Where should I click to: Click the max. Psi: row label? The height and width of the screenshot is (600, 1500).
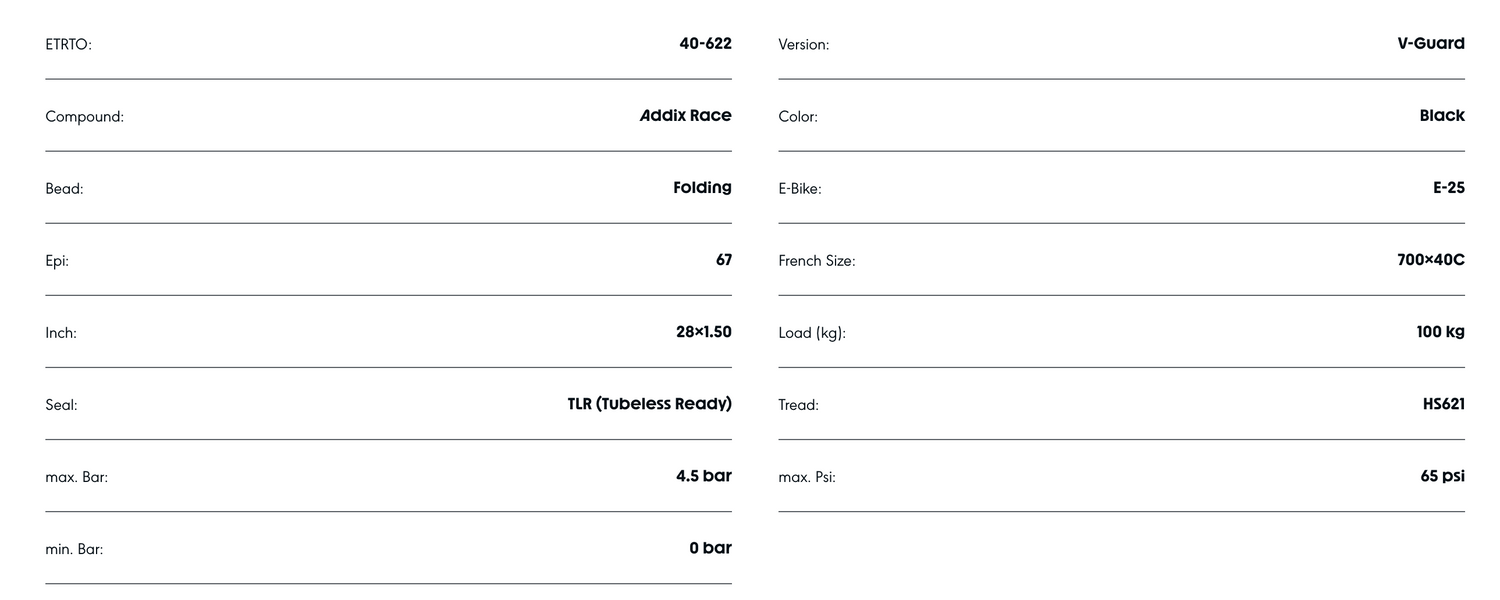click(x=807, y=477)
